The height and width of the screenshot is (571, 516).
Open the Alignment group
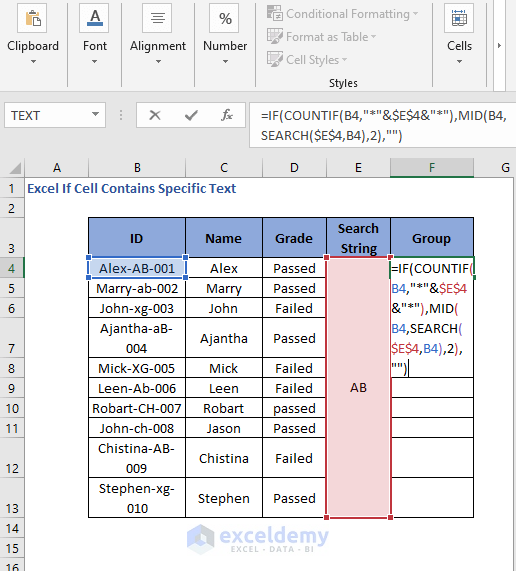click(x=158, y=35)
